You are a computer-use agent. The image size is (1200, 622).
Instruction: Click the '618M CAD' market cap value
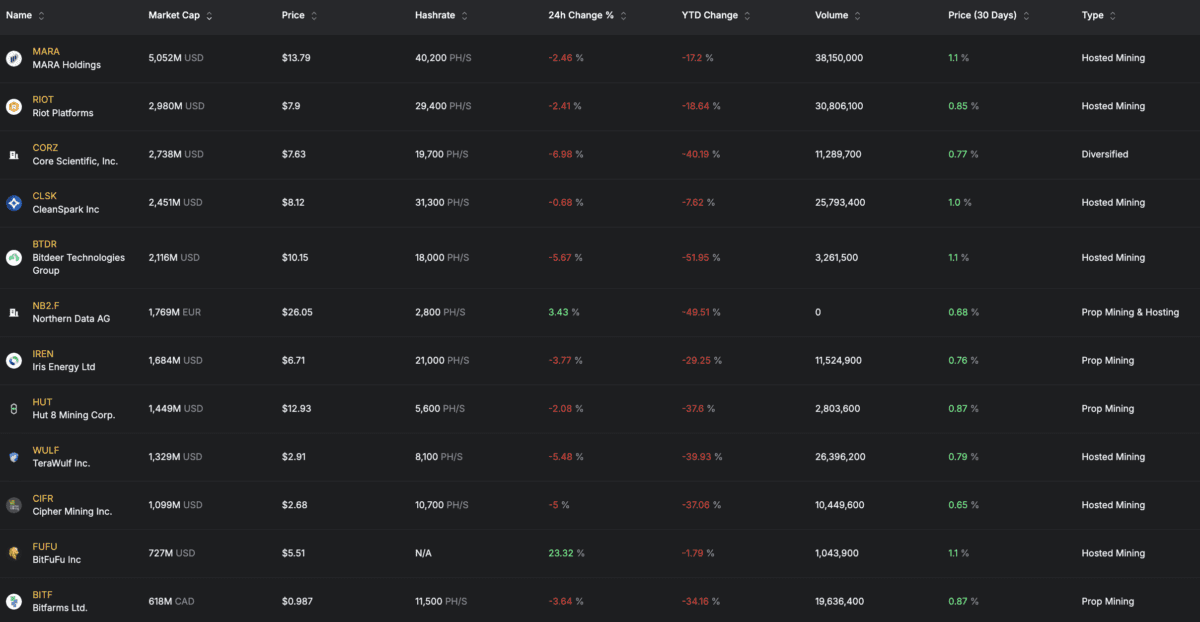(x=171, y=602)
